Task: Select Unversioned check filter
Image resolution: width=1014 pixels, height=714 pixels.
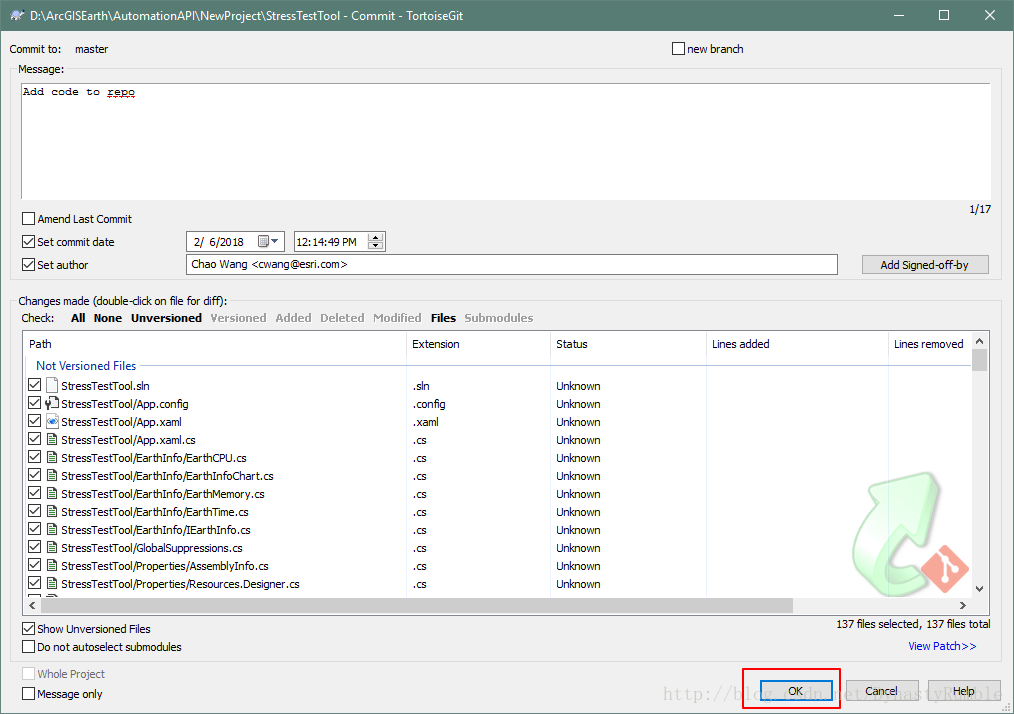Action: (166, 318)
